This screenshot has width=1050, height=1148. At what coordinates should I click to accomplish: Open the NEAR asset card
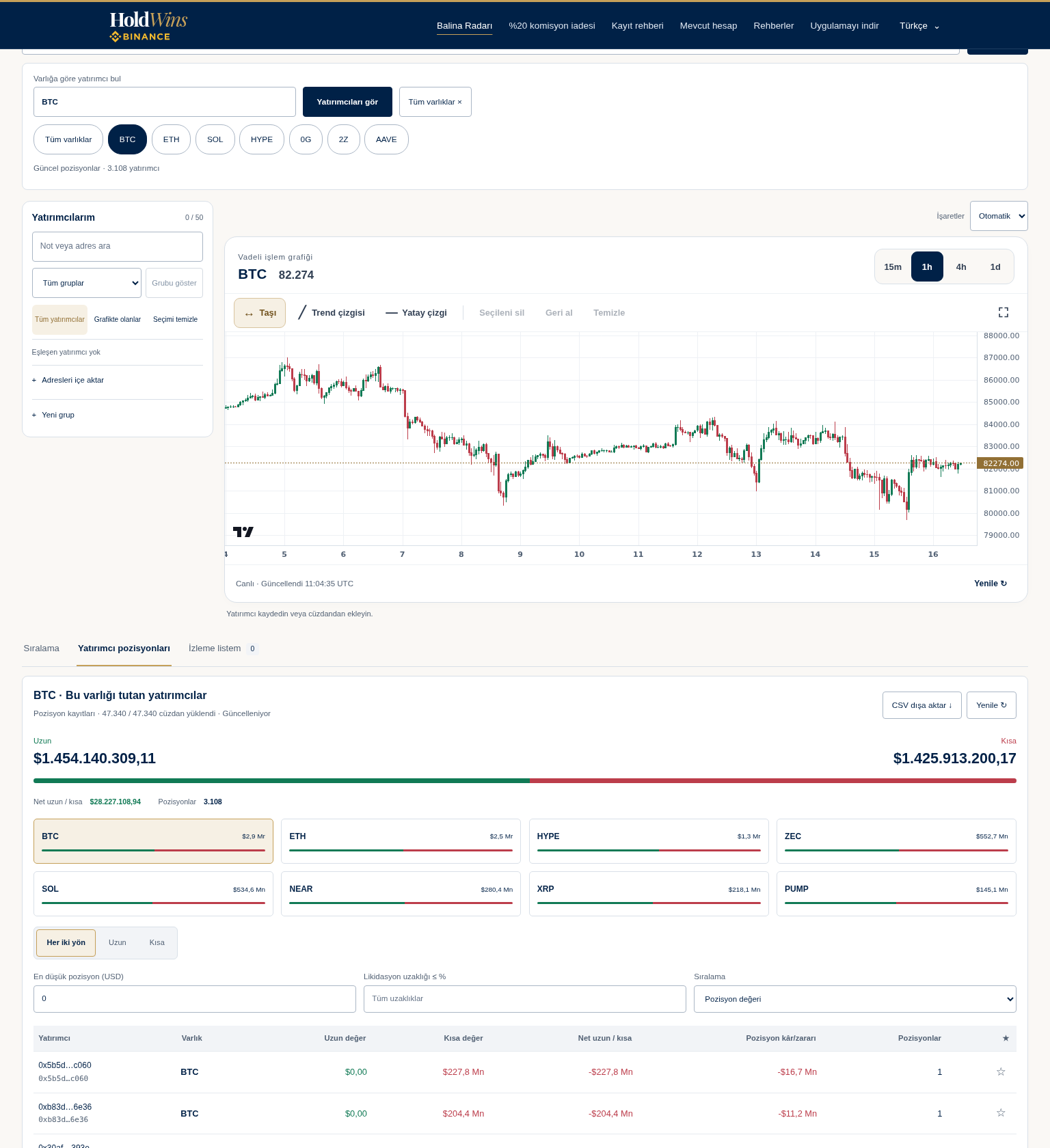pyautogui.click(x=401, y=894)
